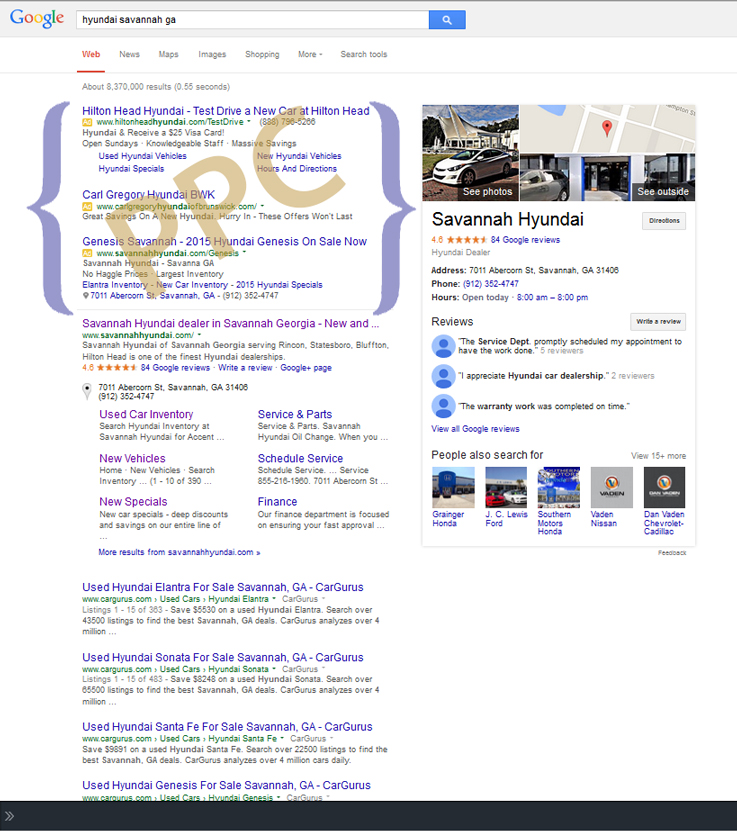Screen dimensions: 737x831
Task: Open dropdown arrow beside organic www.savannahhyundai.com/ URL
Action: 199,335
